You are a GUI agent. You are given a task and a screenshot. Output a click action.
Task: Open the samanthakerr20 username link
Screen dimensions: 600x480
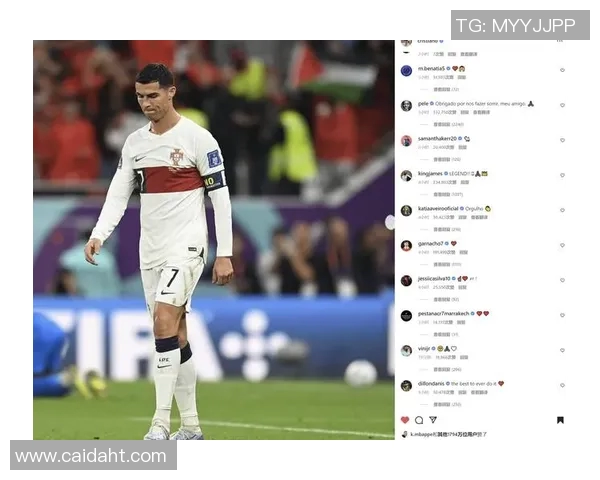437,138
